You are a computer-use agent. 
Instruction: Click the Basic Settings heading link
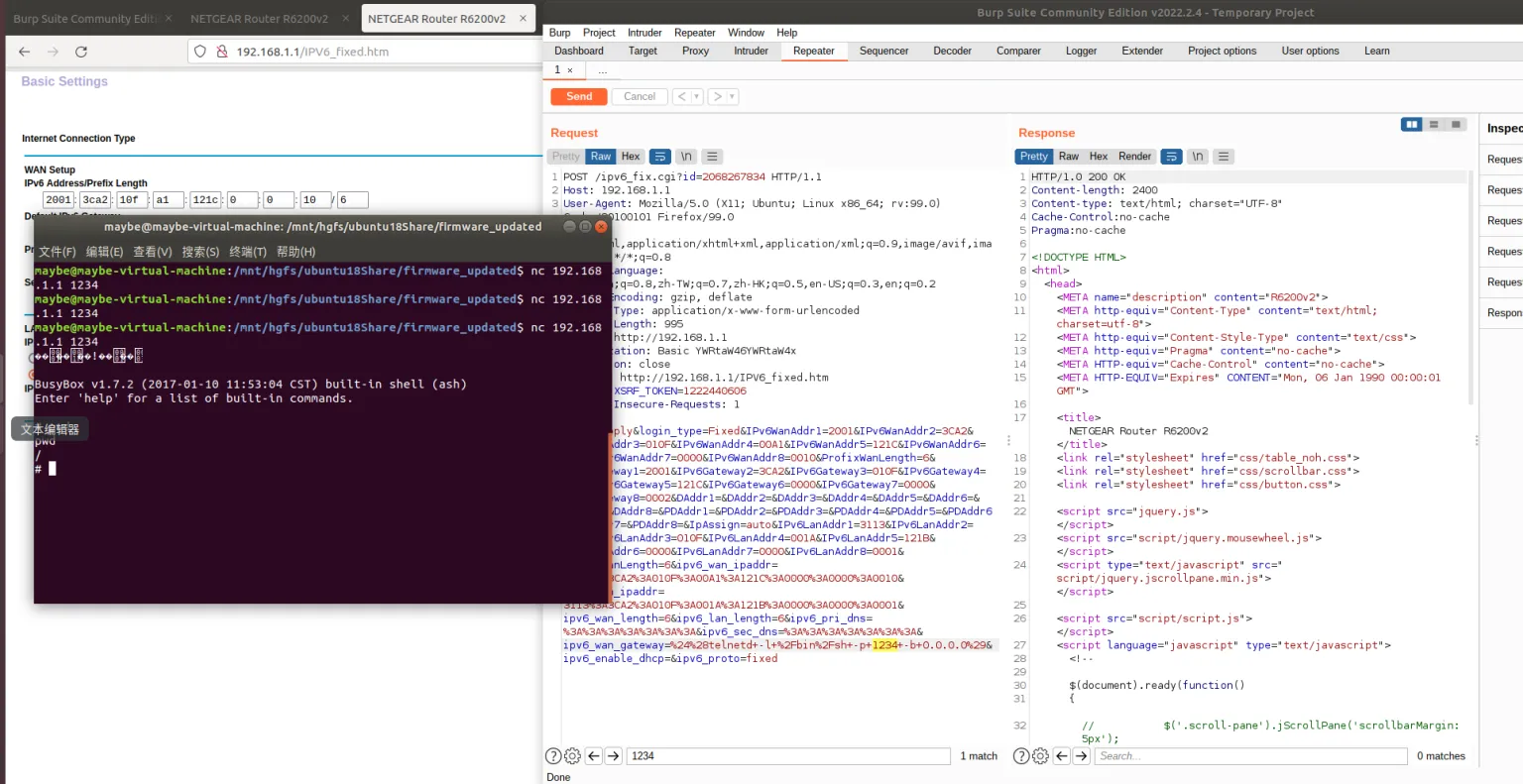pos(64,81)
